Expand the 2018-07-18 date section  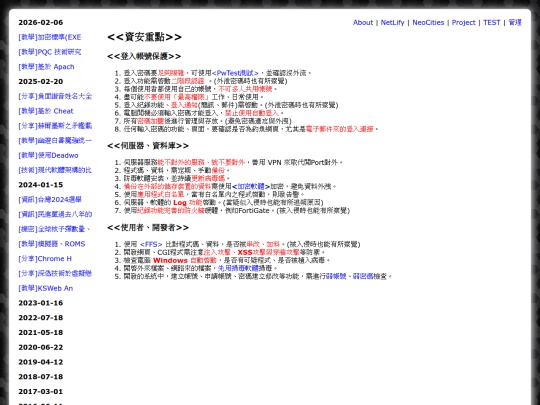click(x=41, y=377)
